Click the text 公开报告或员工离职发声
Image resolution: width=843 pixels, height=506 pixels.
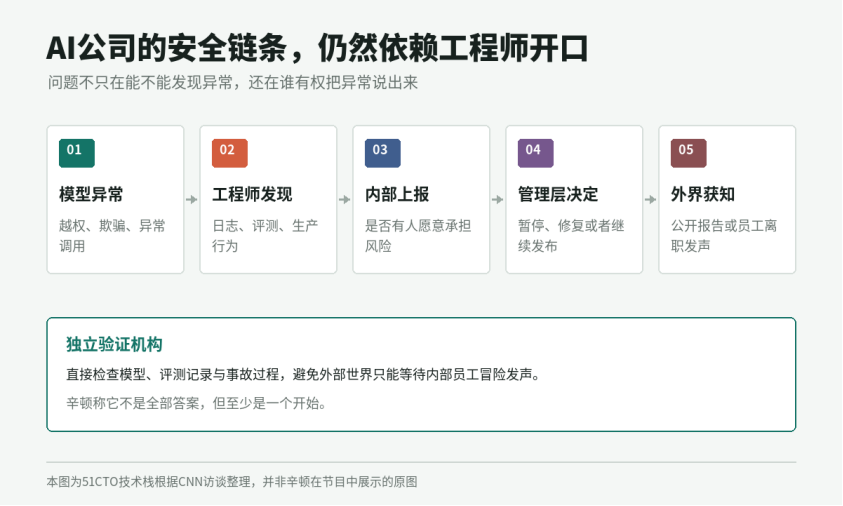[724, 236]
